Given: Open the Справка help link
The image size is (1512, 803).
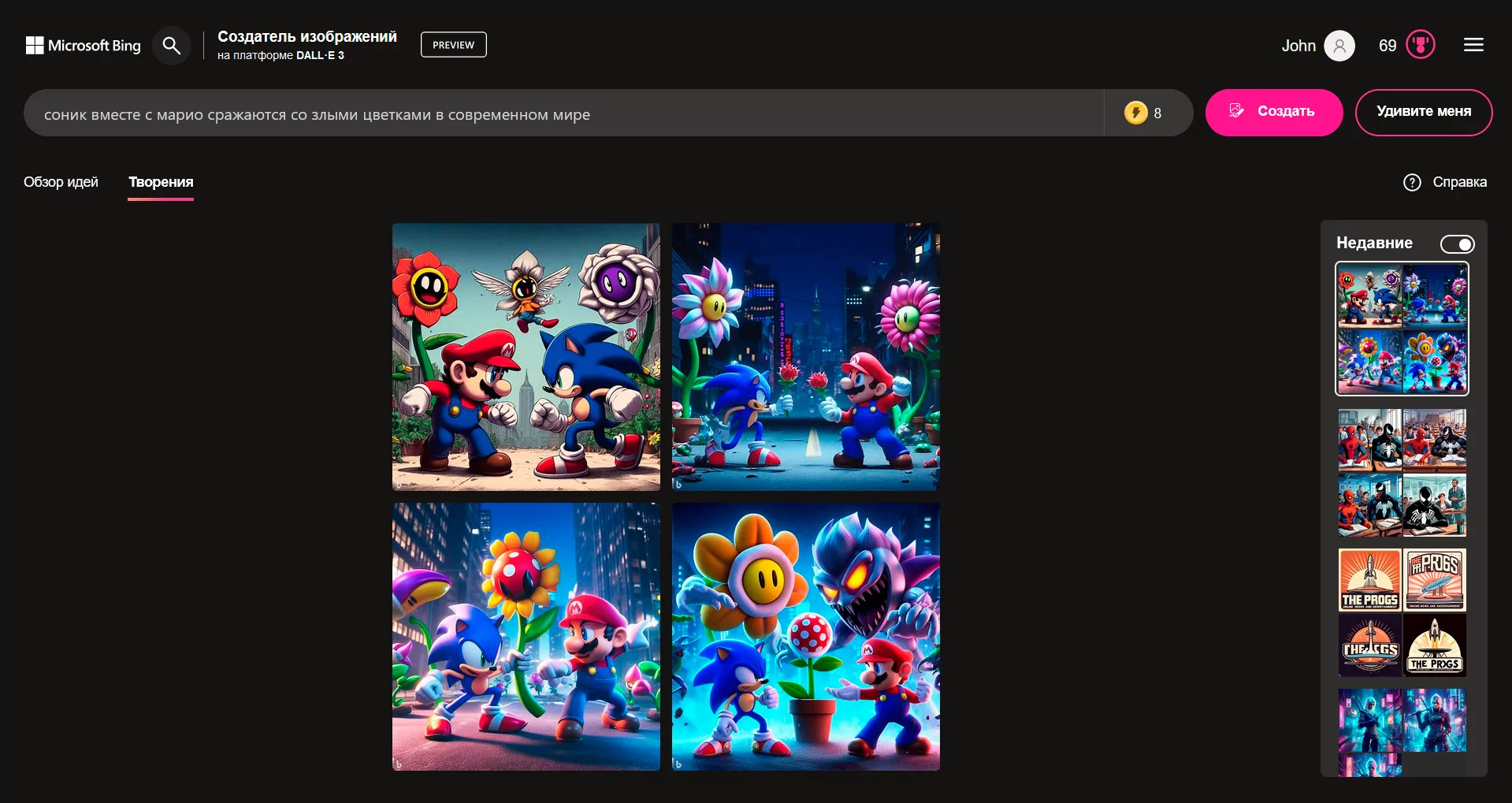Looking at the screenshot, I should point(1459,182).
